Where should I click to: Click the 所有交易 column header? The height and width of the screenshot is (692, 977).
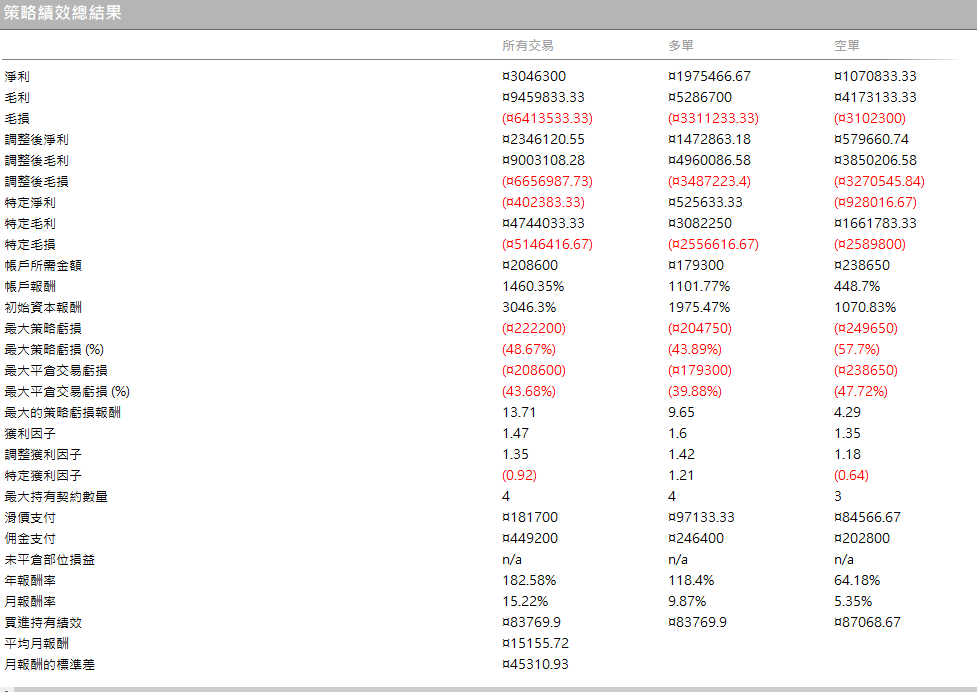(528, 45)
